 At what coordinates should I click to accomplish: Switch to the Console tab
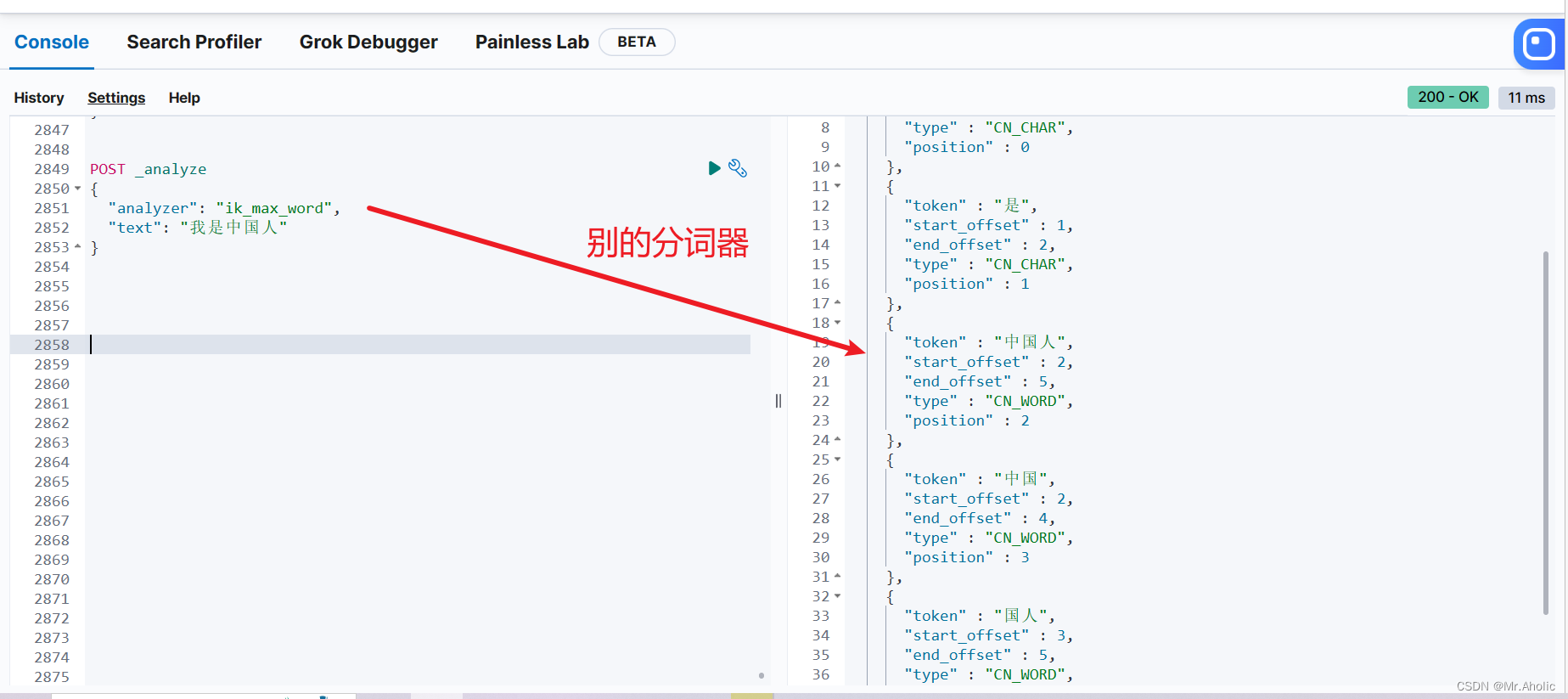click(52, 42)
